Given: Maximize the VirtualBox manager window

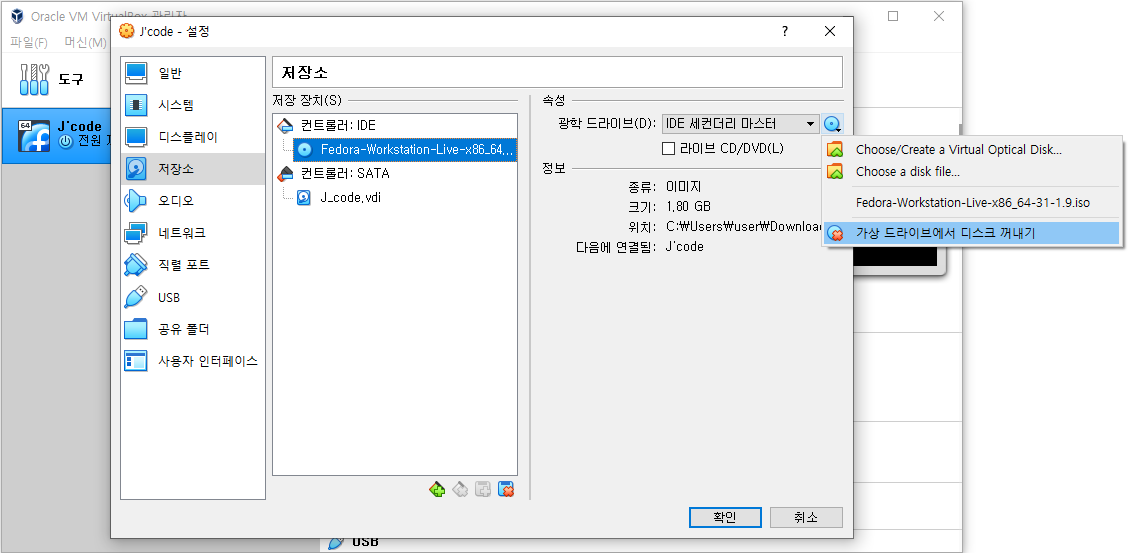Looking at the screenshot, I should (x=893, y=16).
